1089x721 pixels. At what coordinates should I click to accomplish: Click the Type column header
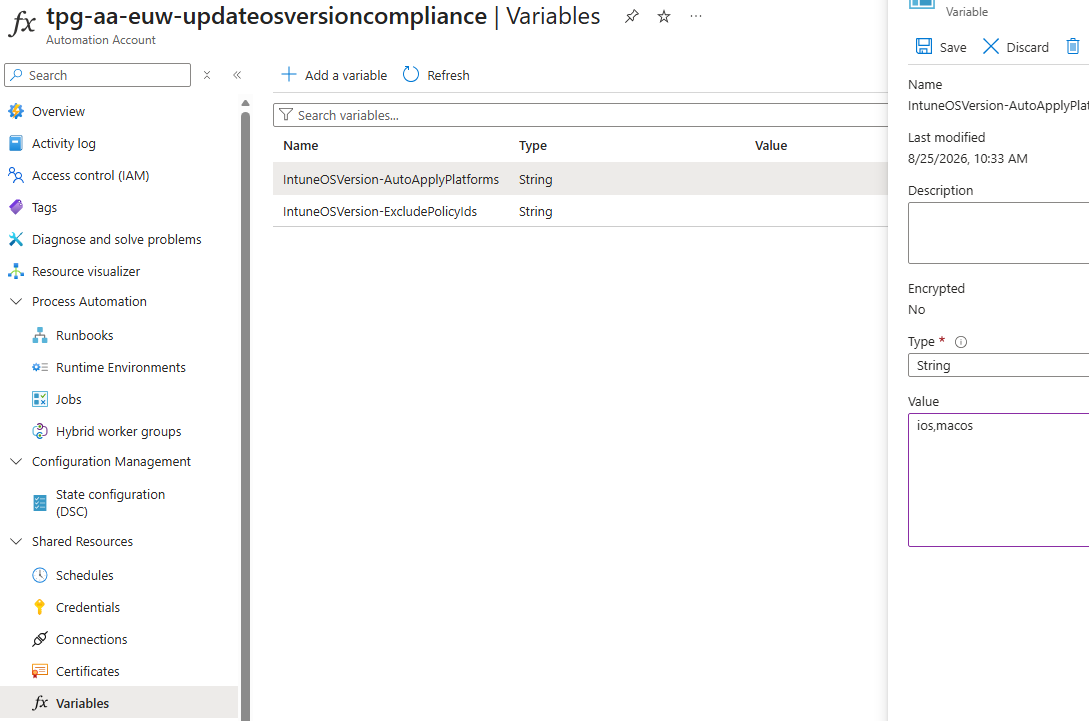coord(533,145)
